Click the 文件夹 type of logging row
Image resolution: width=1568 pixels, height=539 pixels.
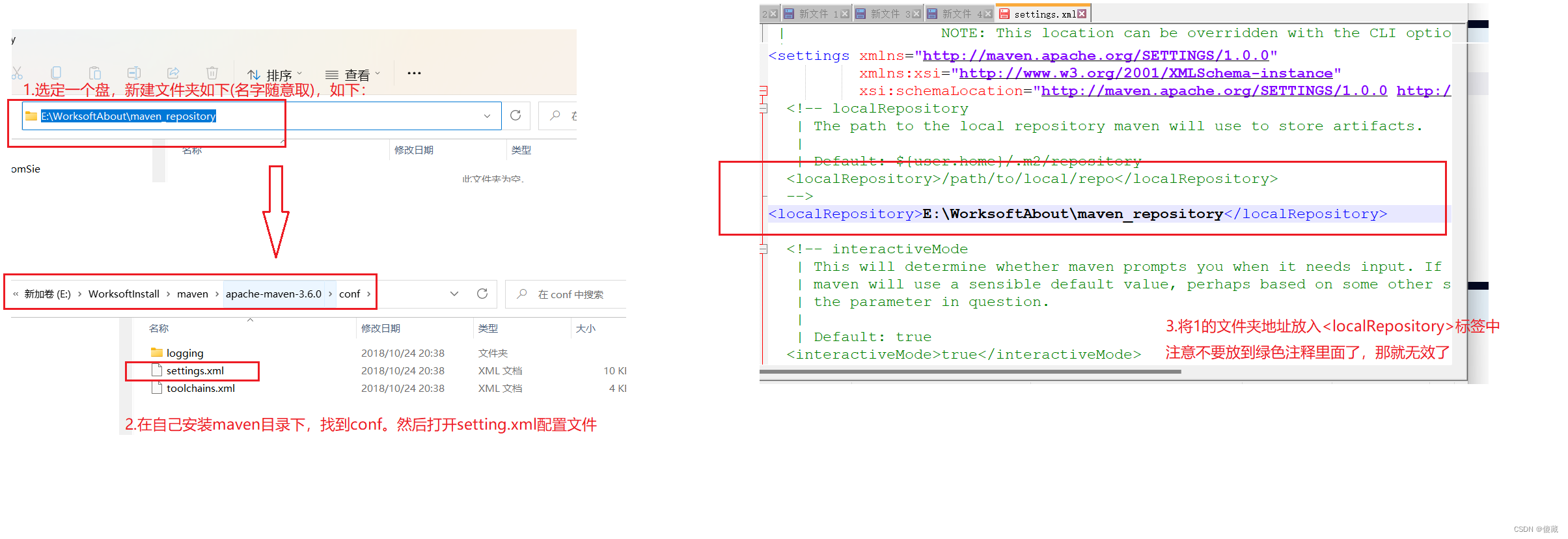pos(493,353)
